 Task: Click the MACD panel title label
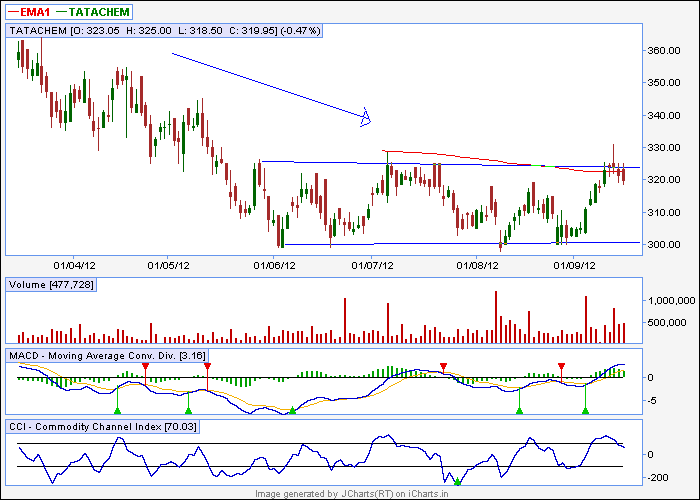[x=107, y=356]
